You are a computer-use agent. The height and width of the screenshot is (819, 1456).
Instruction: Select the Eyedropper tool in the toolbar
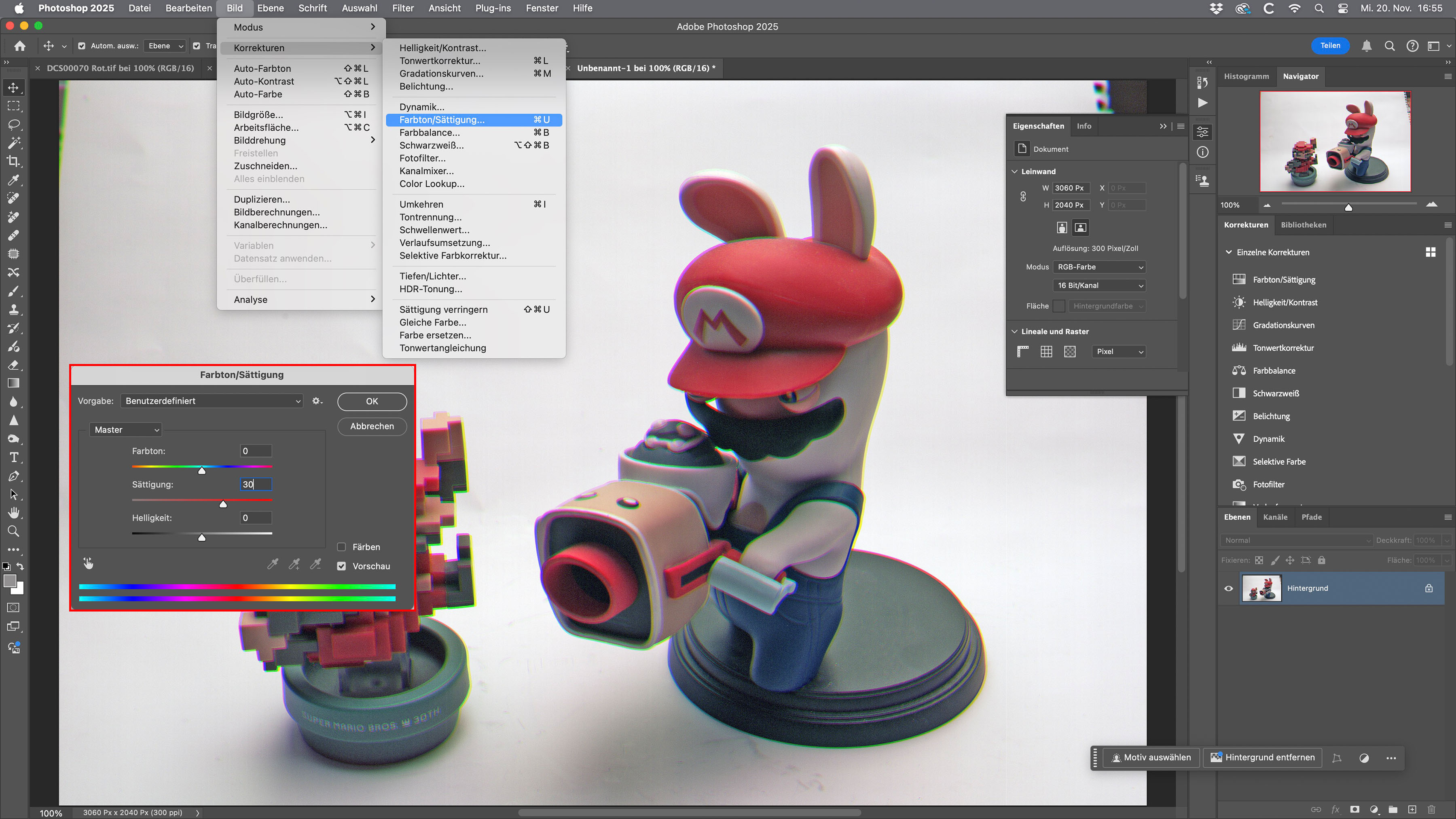tap(14, 180)
